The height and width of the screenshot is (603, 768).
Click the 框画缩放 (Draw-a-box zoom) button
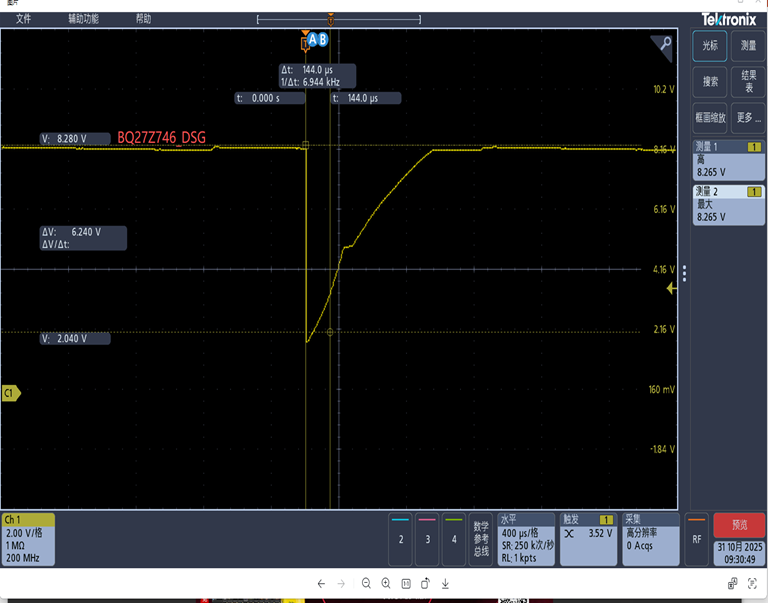(x=710, y=118)
